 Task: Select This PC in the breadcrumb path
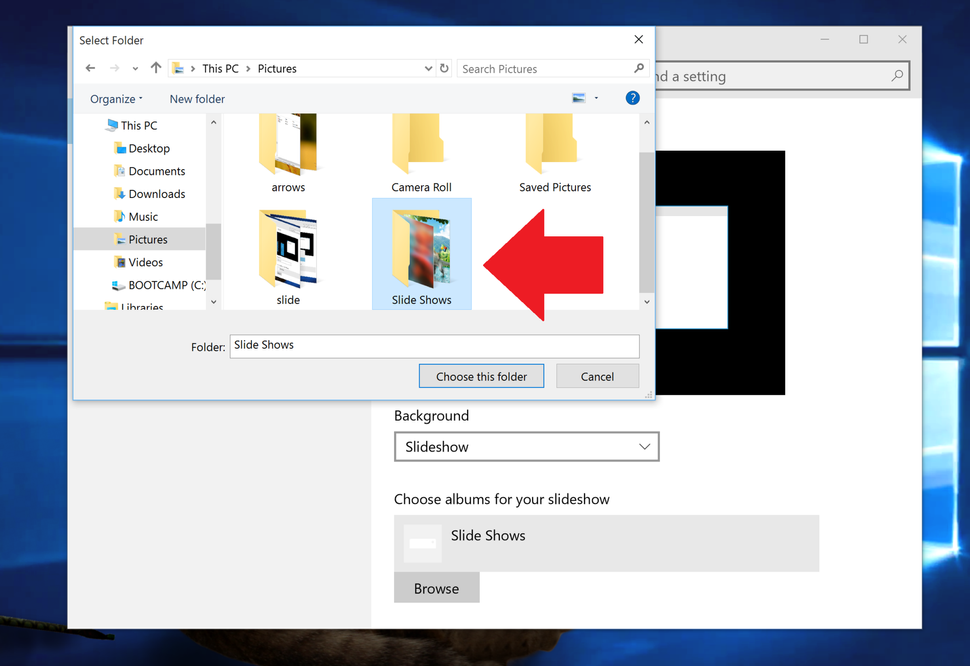[219, 68]
